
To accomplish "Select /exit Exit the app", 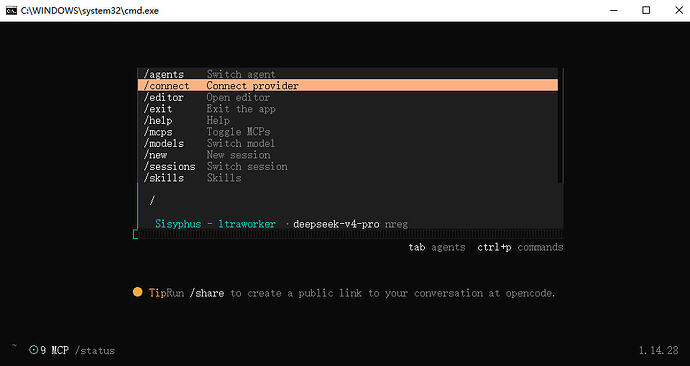I will pos(348,109).
